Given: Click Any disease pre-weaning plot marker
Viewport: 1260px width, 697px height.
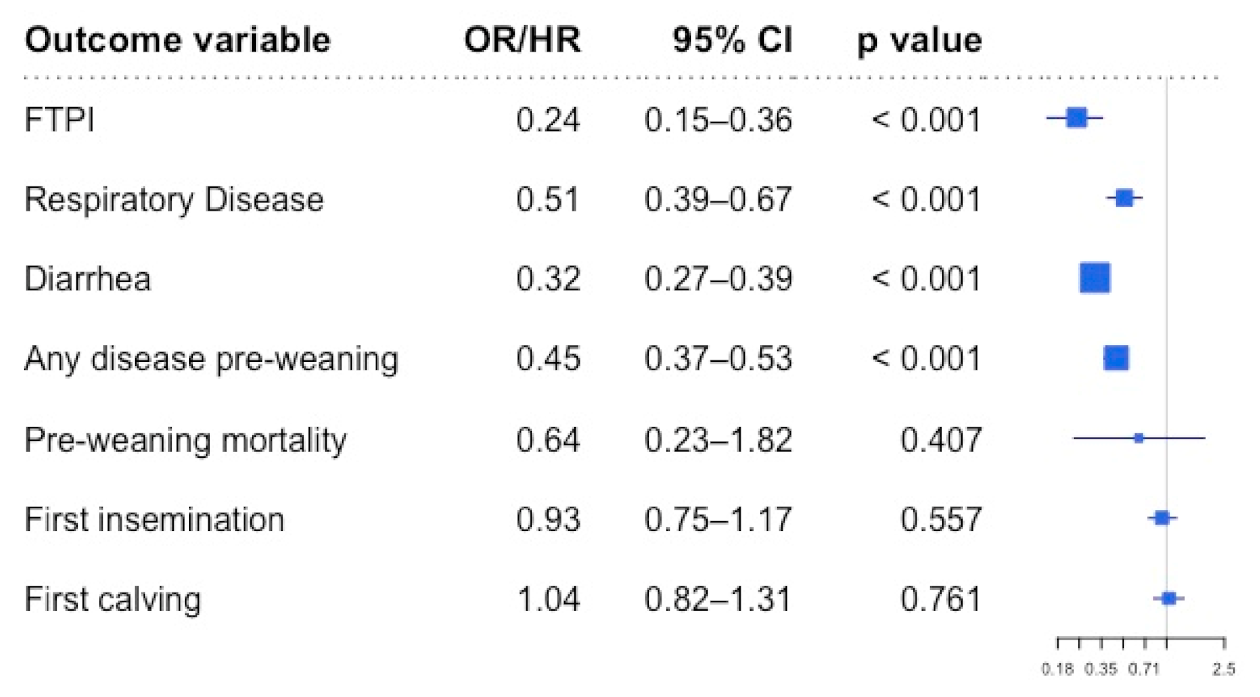Looking at the screenshot, I should tap(1116, 358).
